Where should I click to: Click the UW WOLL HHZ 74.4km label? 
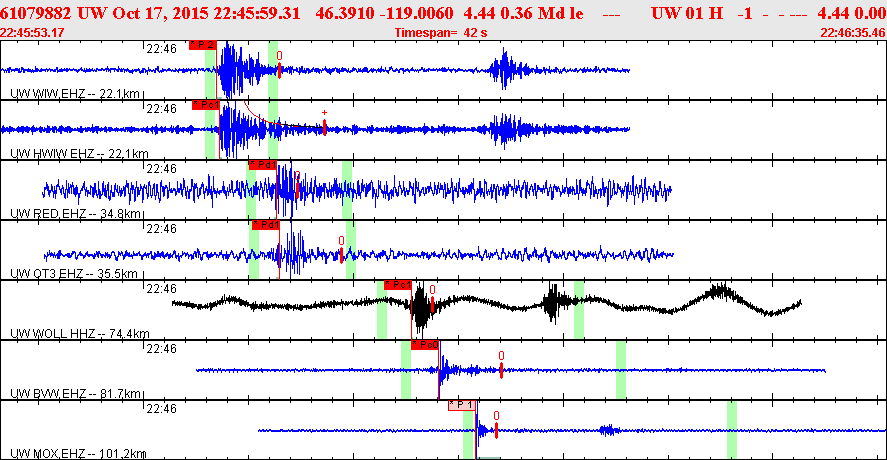pyautogui.click(x=80, y=334)
